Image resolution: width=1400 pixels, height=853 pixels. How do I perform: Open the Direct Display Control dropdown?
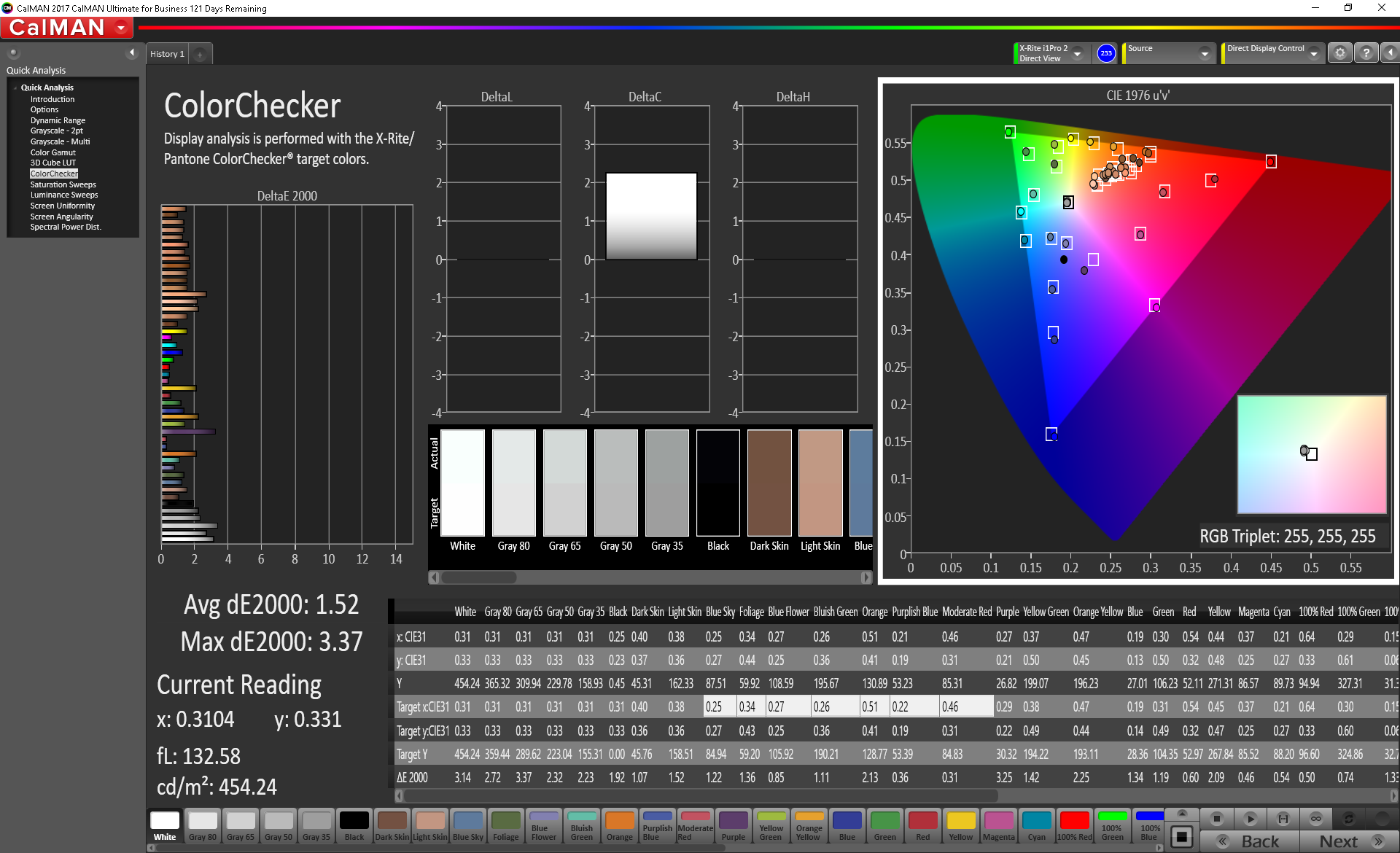pos(1313,54)
